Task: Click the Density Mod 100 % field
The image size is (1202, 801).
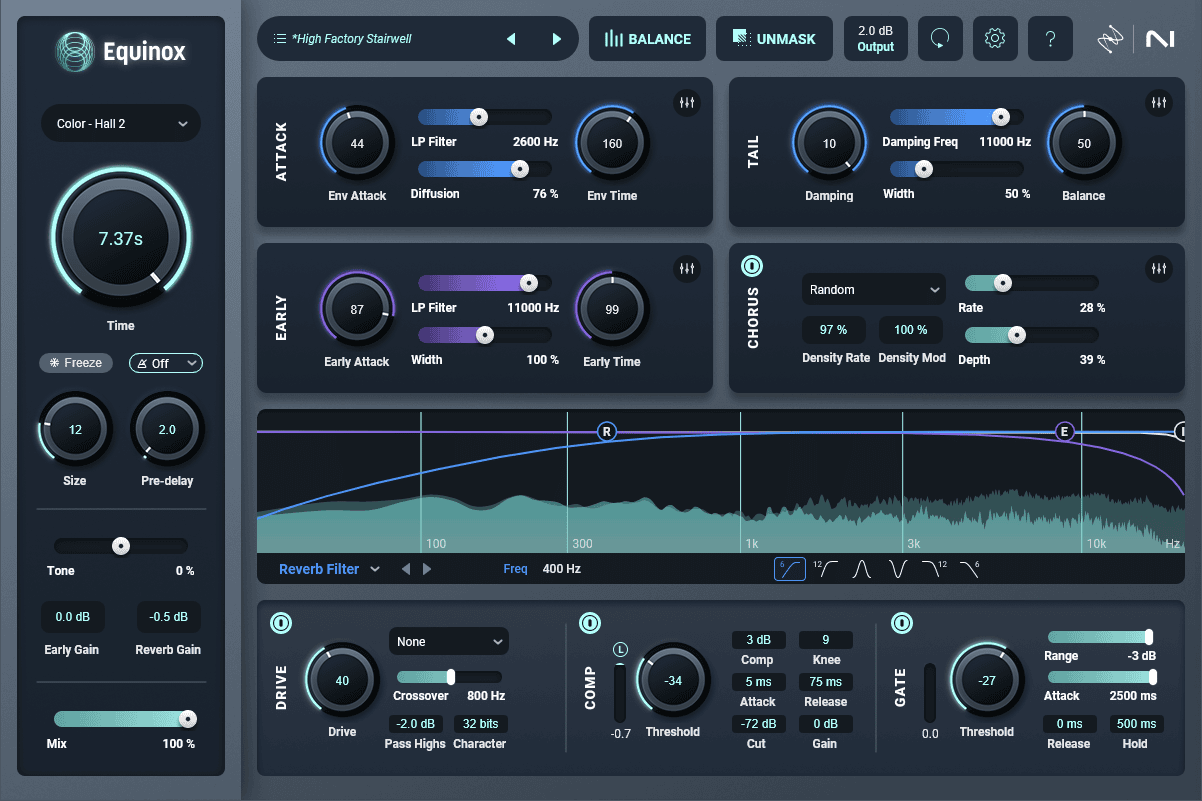Action: tap(911, 330)
